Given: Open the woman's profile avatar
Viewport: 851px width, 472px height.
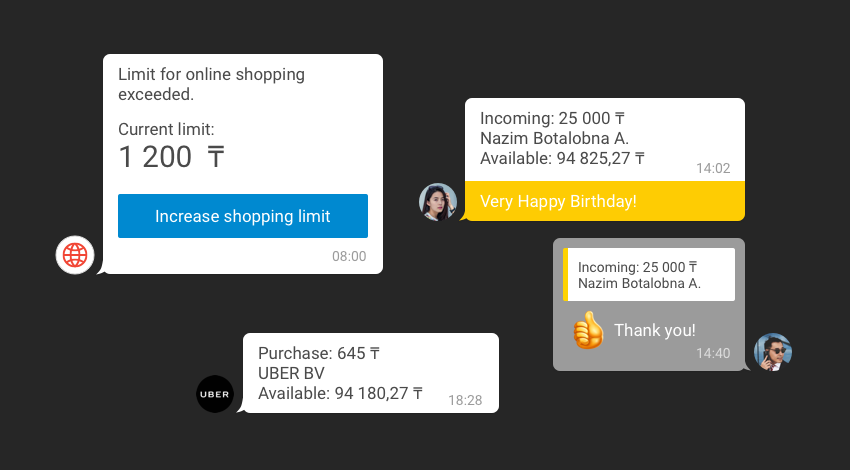Looking at the screenshot, I should (438, 202).
